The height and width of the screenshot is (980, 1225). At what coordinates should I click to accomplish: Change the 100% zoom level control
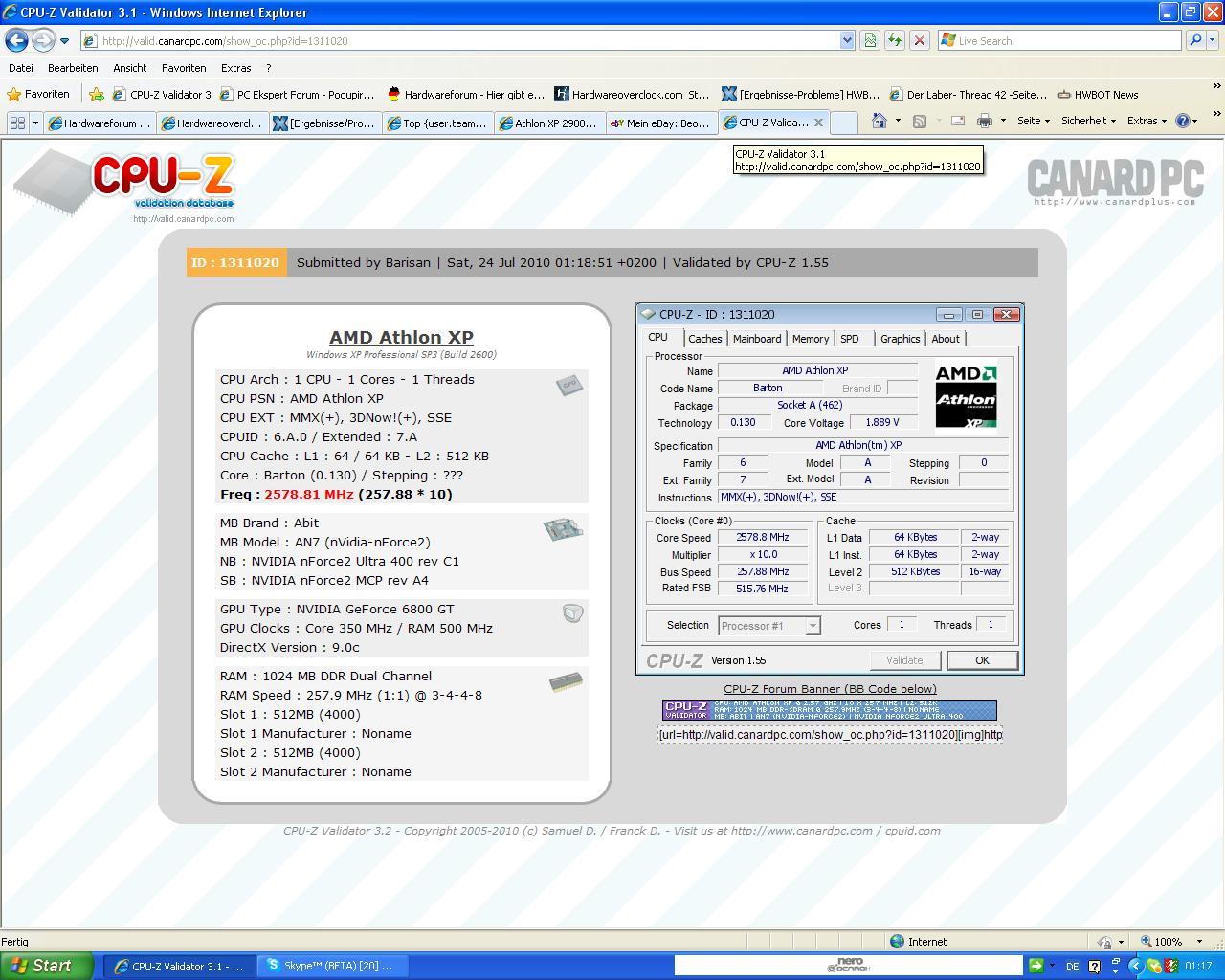tap(1172, 942)
